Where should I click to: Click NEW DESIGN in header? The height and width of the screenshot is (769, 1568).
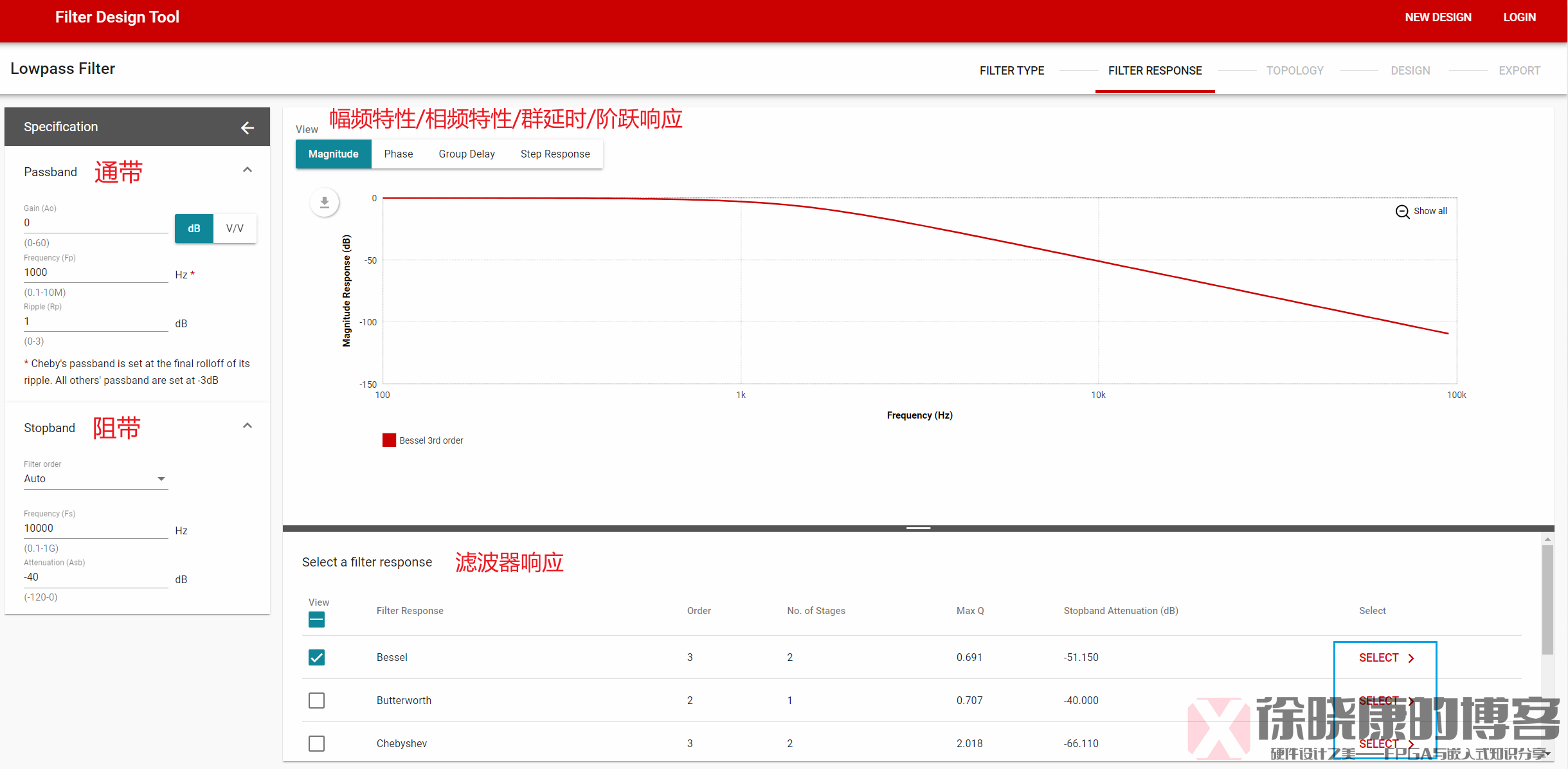[x=1437, y=17]
